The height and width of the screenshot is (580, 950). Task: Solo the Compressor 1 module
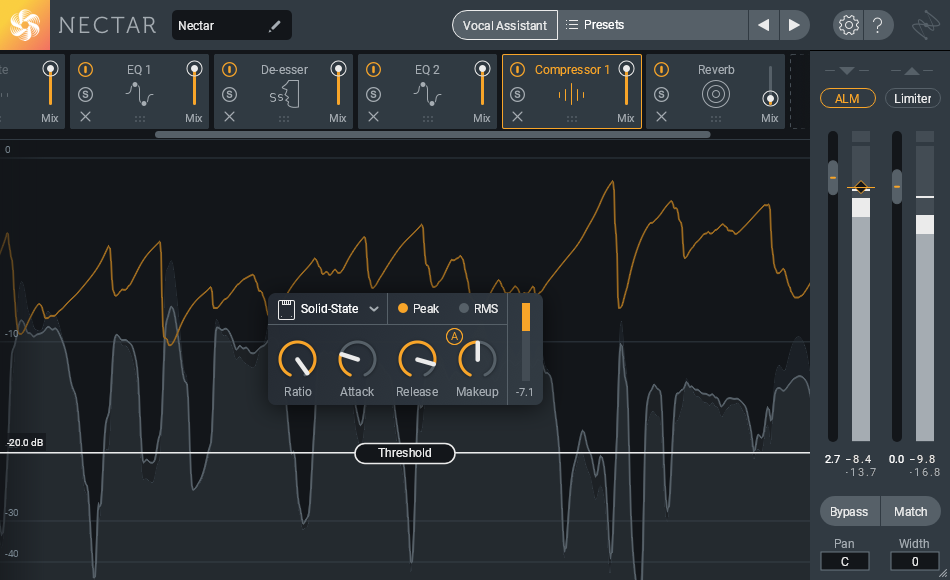517,95
